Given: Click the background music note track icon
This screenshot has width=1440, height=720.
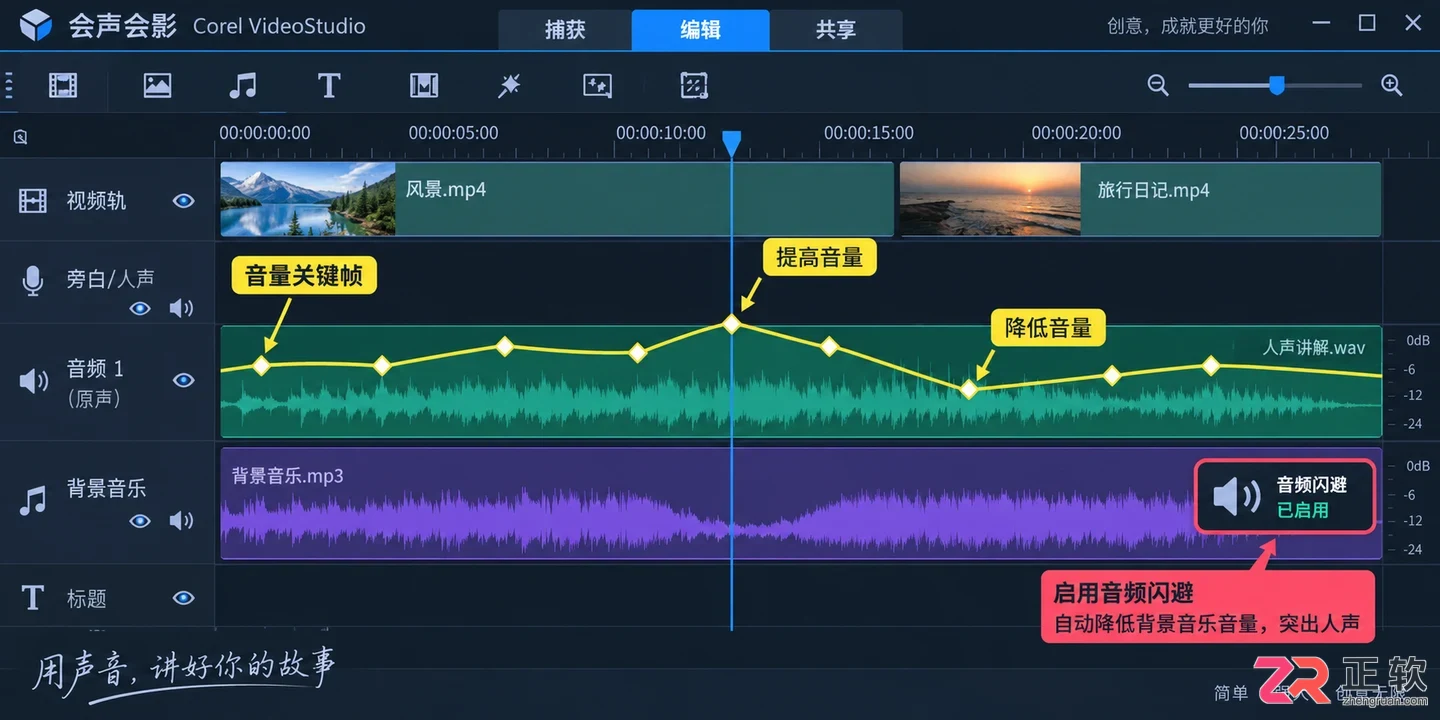Looking at the screenshot, I should 33,500.
